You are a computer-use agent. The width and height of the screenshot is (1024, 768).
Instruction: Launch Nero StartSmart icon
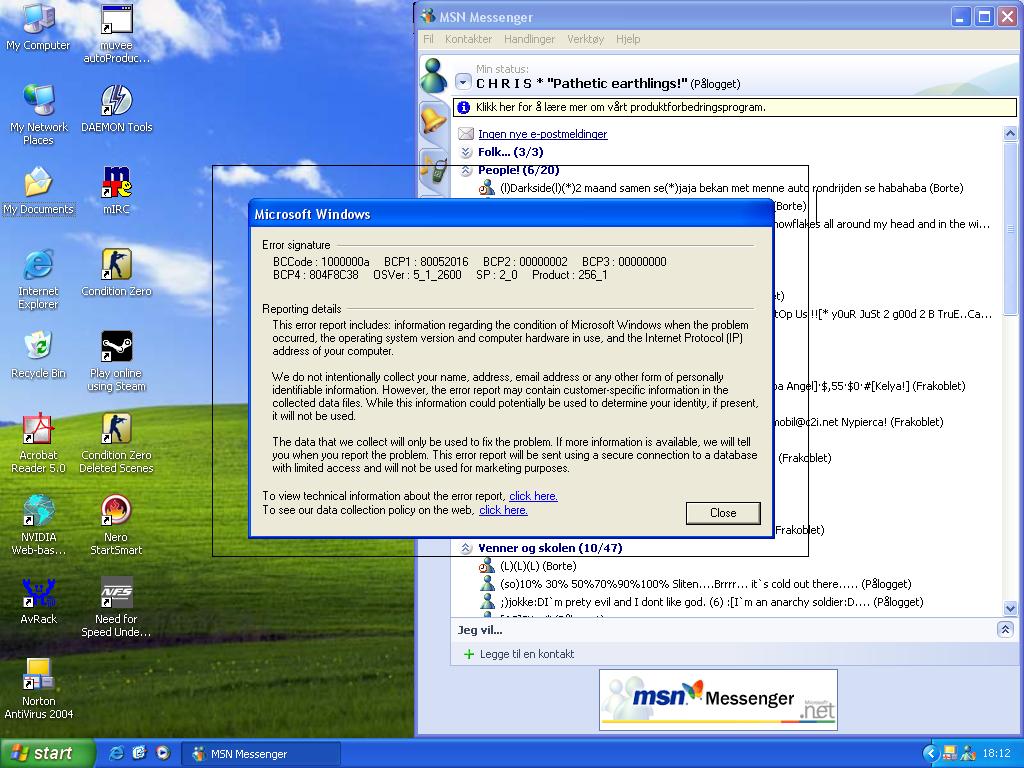(x=116, y=525)
